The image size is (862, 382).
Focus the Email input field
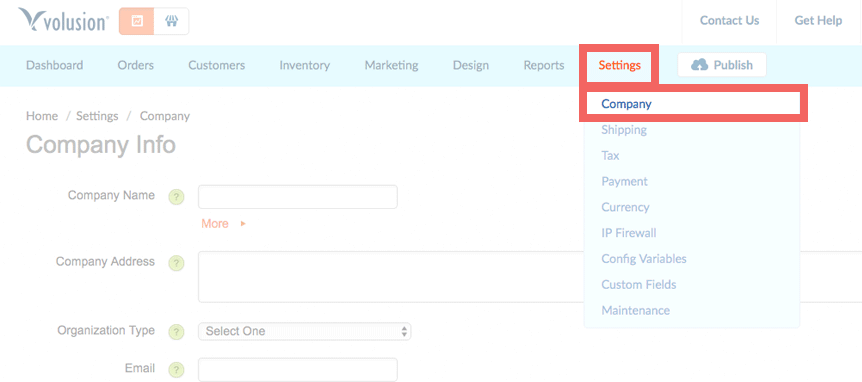tap(297, 369)
